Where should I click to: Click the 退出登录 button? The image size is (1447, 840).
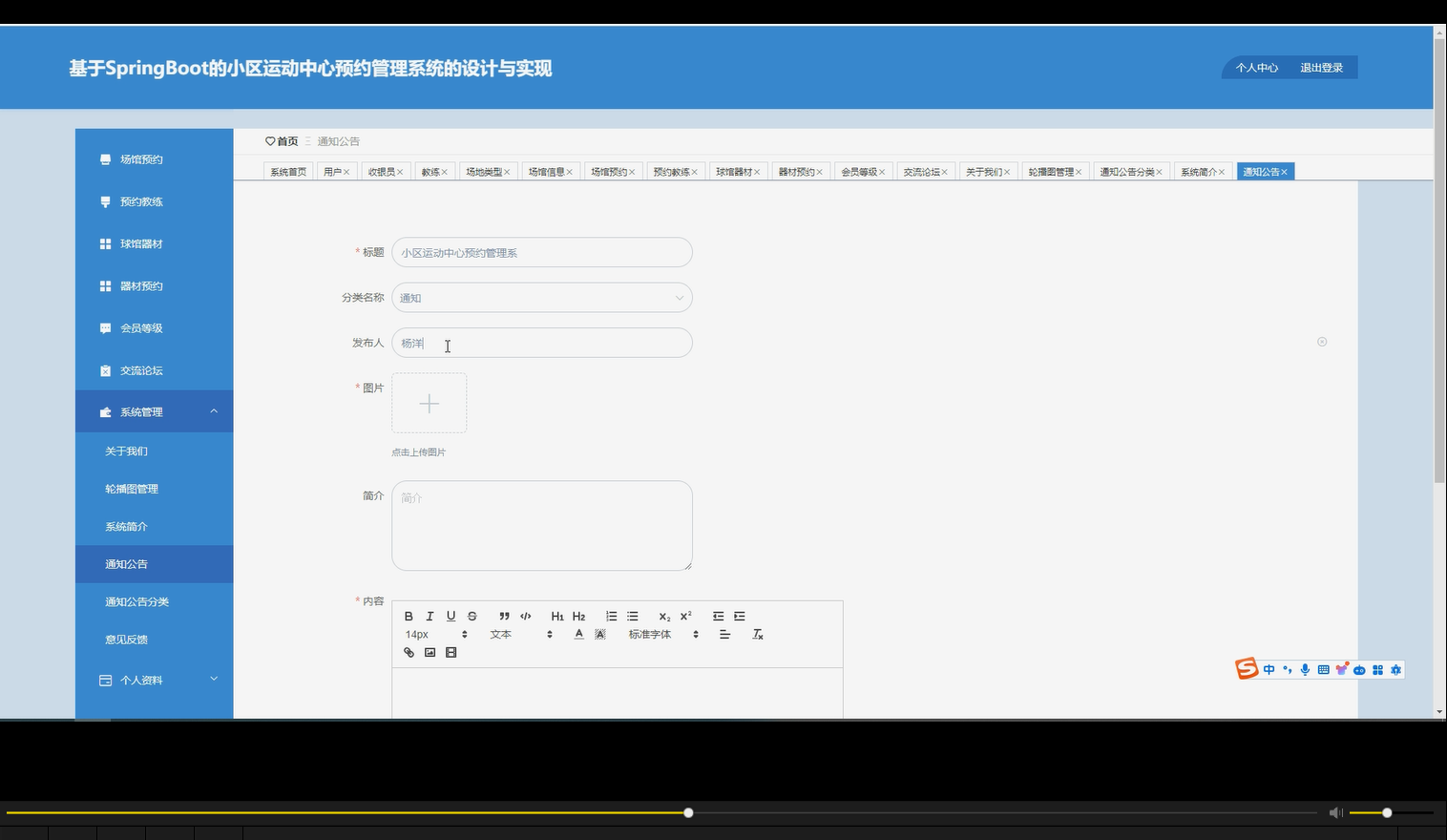coord(1321,67)
